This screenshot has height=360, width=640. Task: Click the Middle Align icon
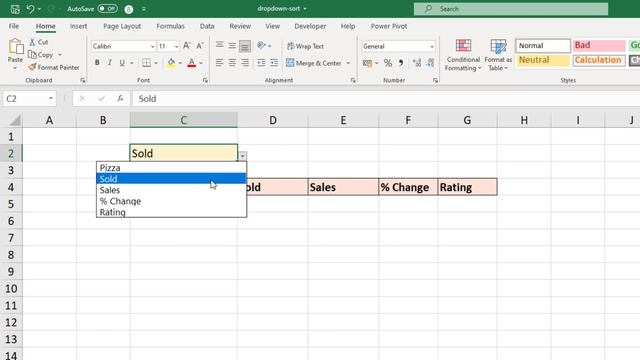[232, 46]
